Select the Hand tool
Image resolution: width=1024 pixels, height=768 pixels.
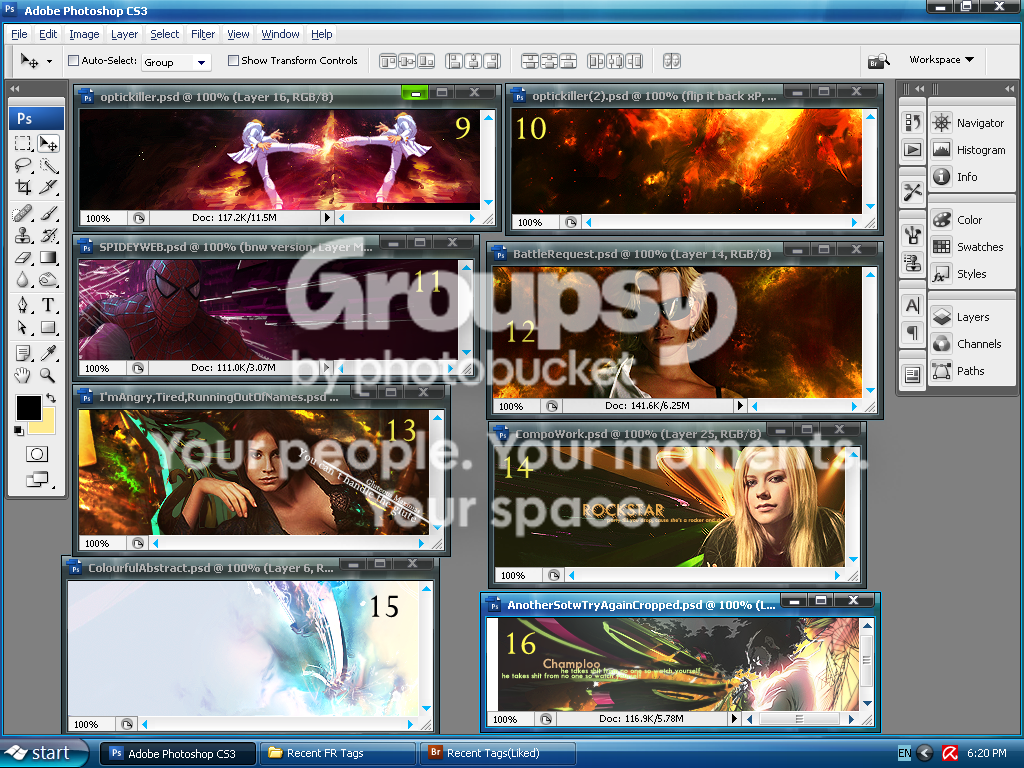pyautogui.click(x=23, y=376)
